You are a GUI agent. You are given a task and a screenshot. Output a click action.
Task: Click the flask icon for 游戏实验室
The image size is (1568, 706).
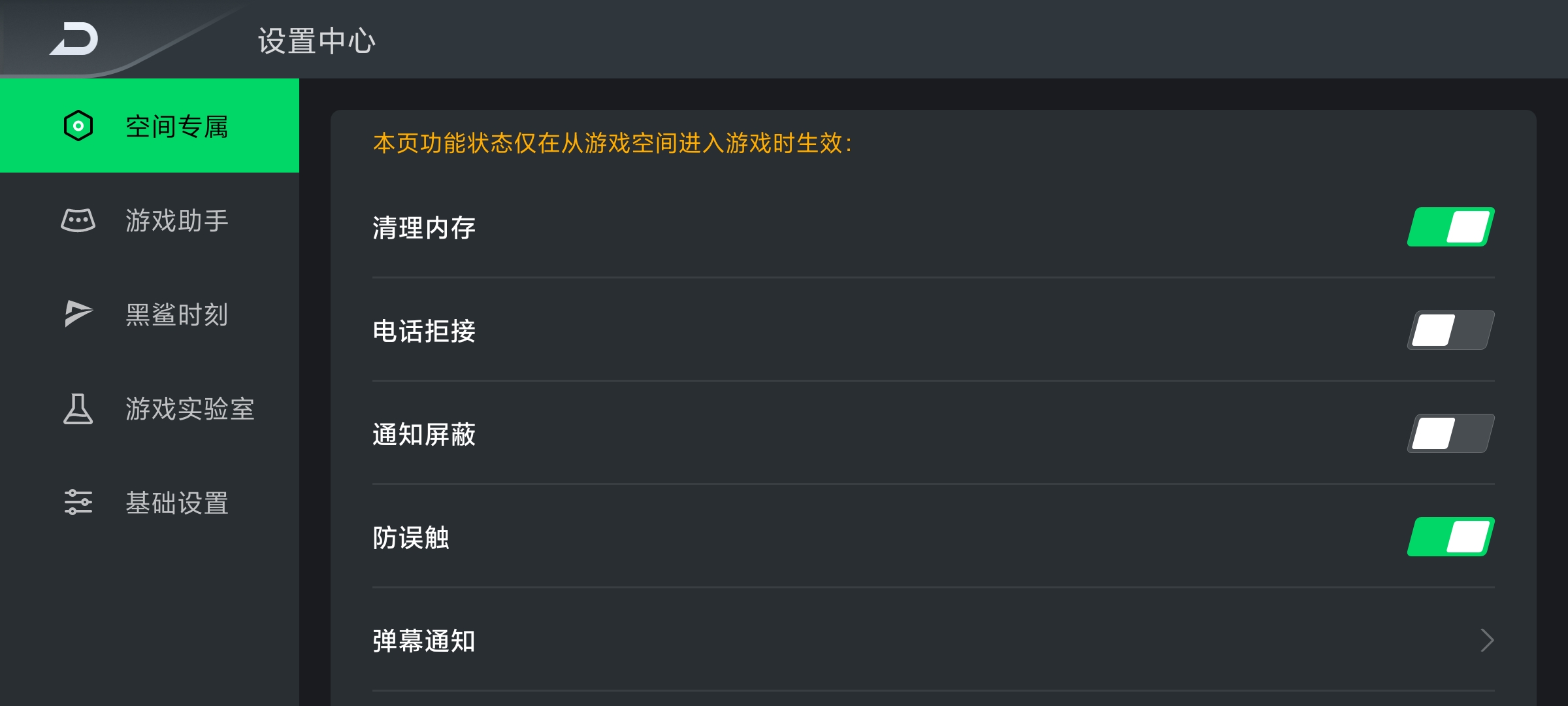(78, 409)
